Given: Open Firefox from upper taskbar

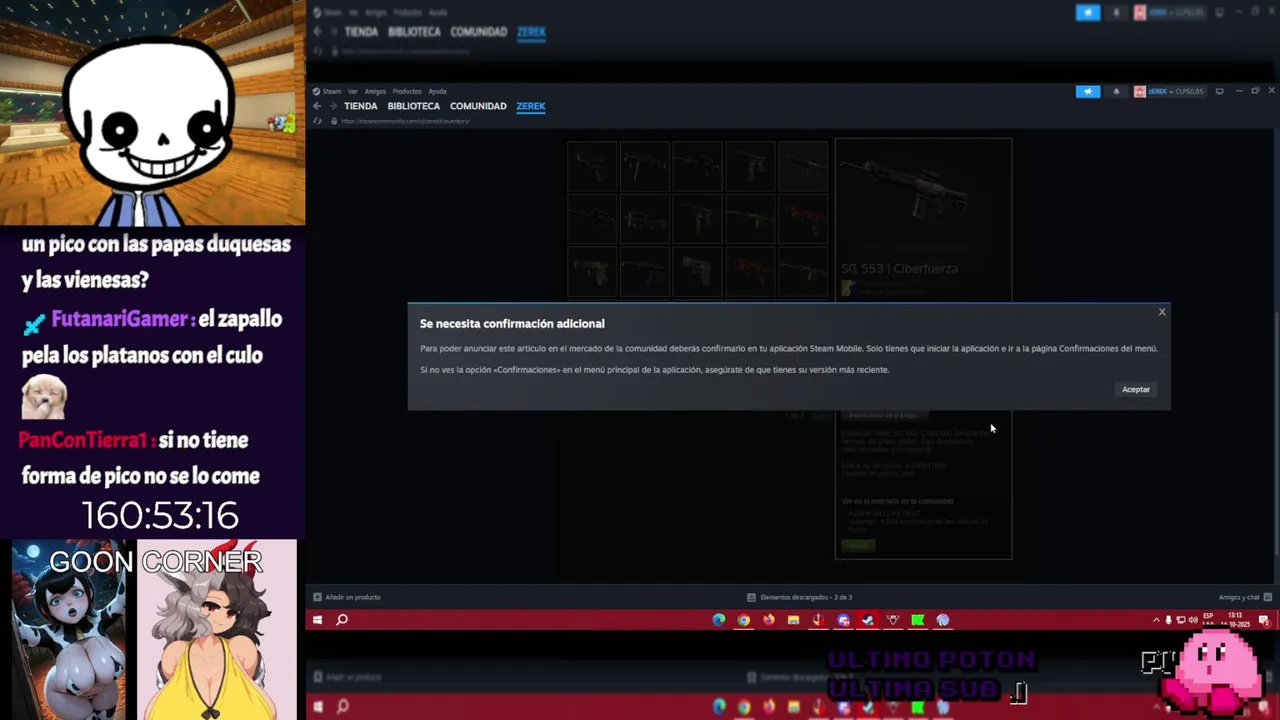Looking at the screenshot, I should (768, 620).
